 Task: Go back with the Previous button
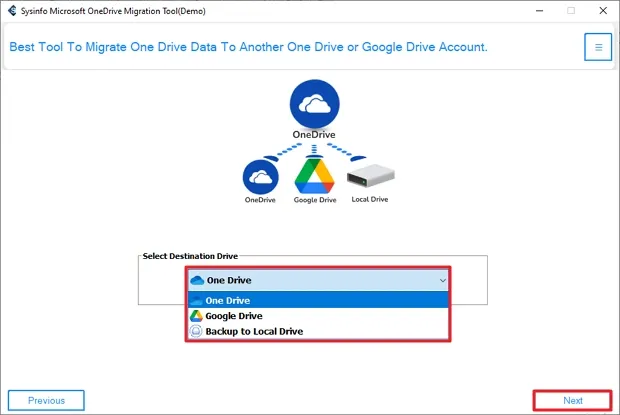click(46, 400)
